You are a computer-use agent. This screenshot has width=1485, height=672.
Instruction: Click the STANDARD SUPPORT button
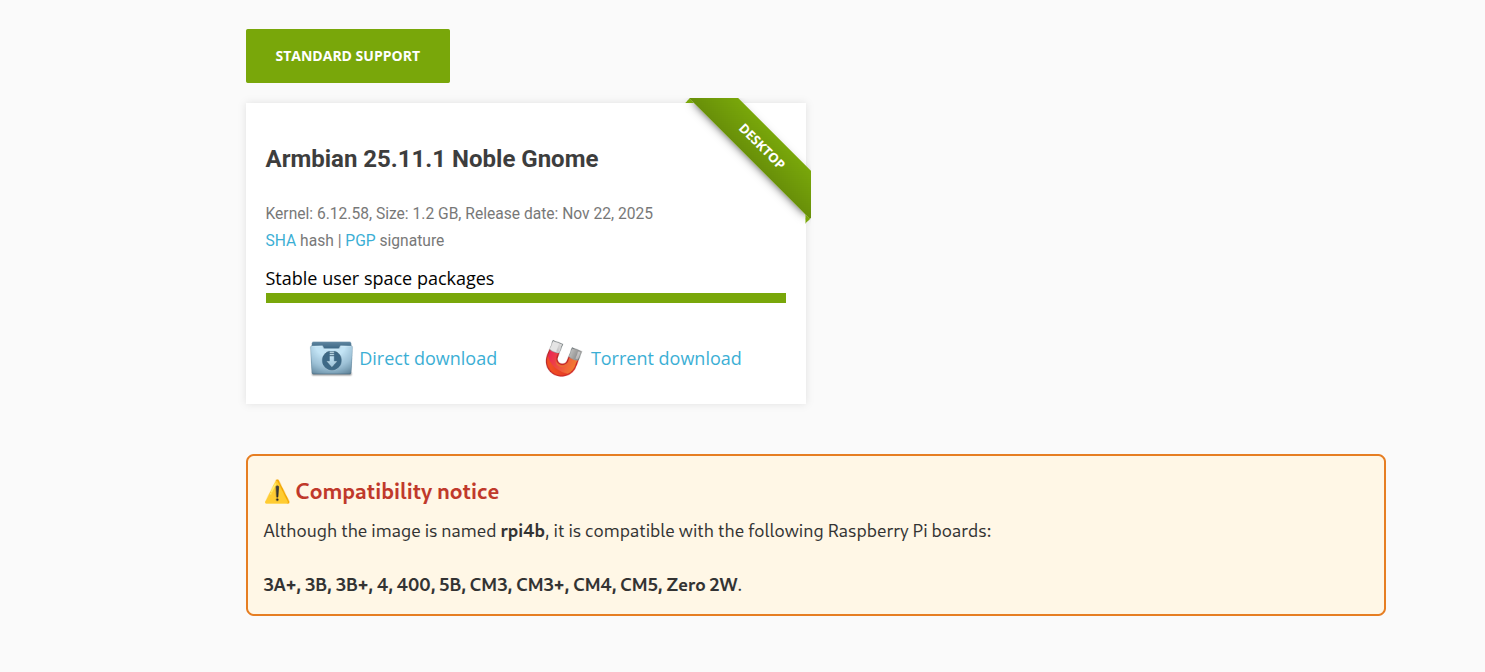point(347,56)
